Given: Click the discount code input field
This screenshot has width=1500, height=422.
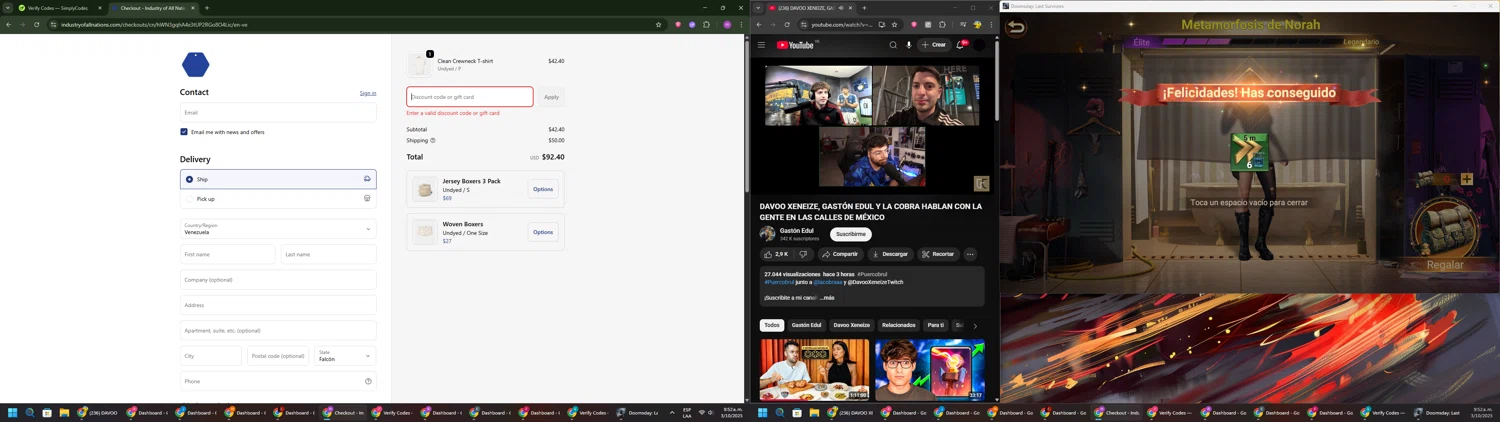Looking at the screenshot, I should (469, 97).
